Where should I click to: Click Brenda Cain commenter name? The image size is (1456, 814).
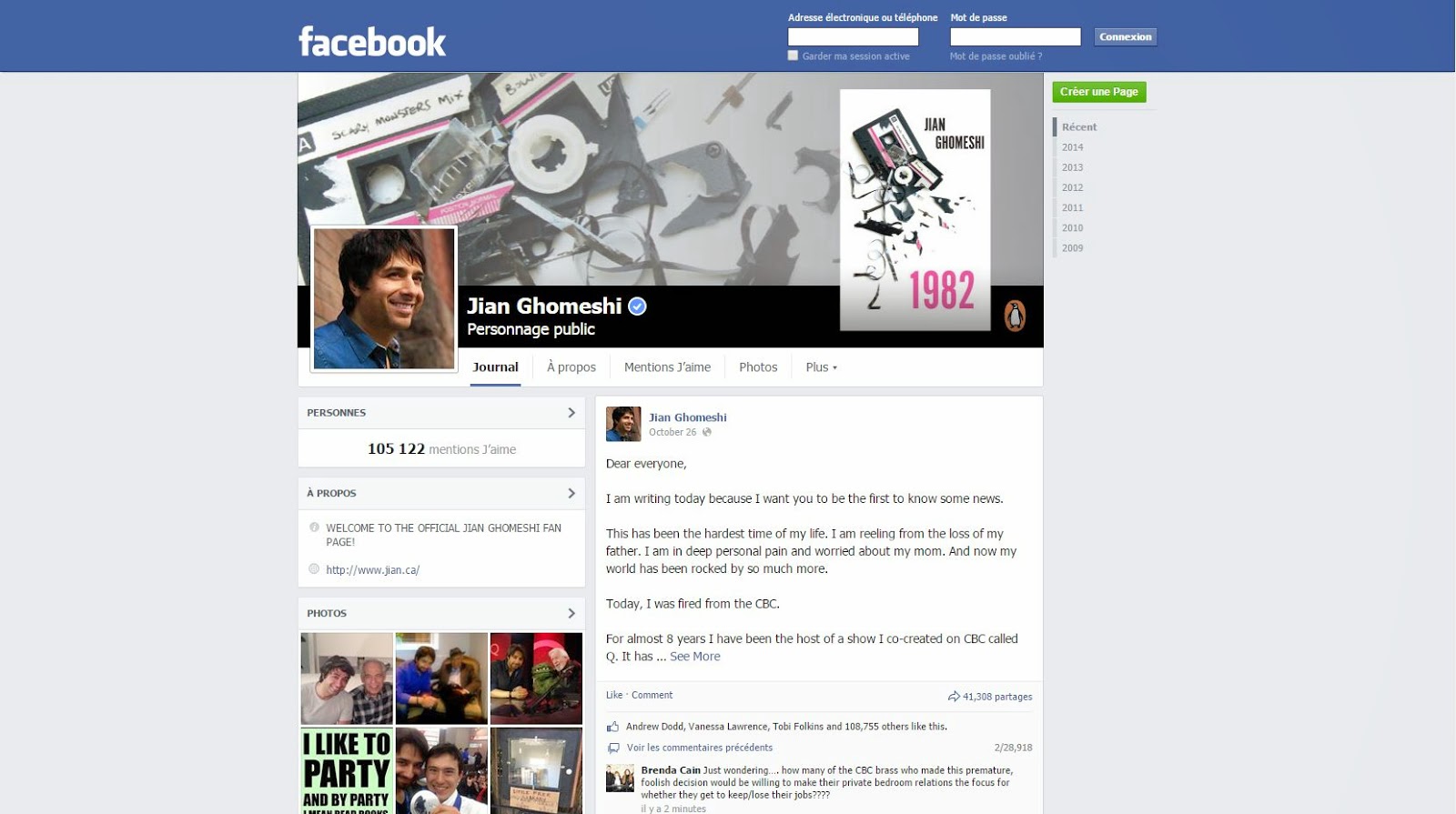click(671, 770)
